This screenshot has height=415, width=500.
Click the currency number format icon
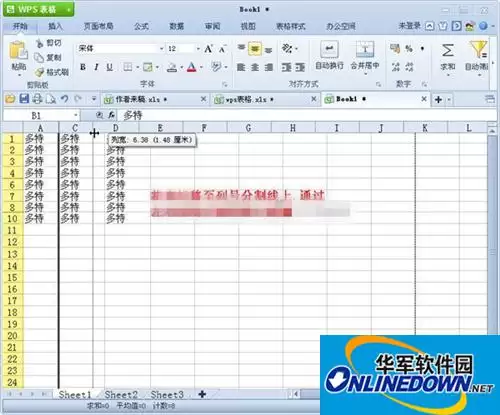pyautogui.click(x=395, y=49)
